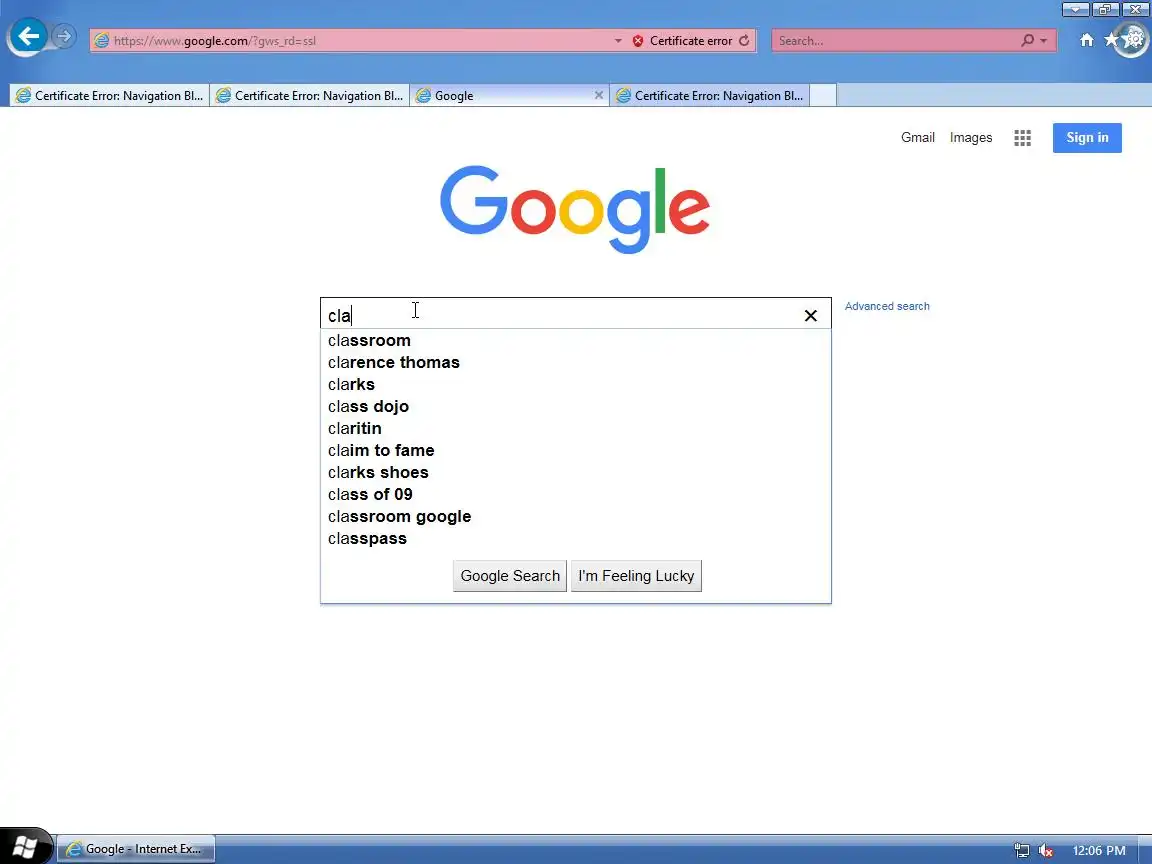Clear the search box with X
Screen dimensions: 1152x864
click(810, 315)
